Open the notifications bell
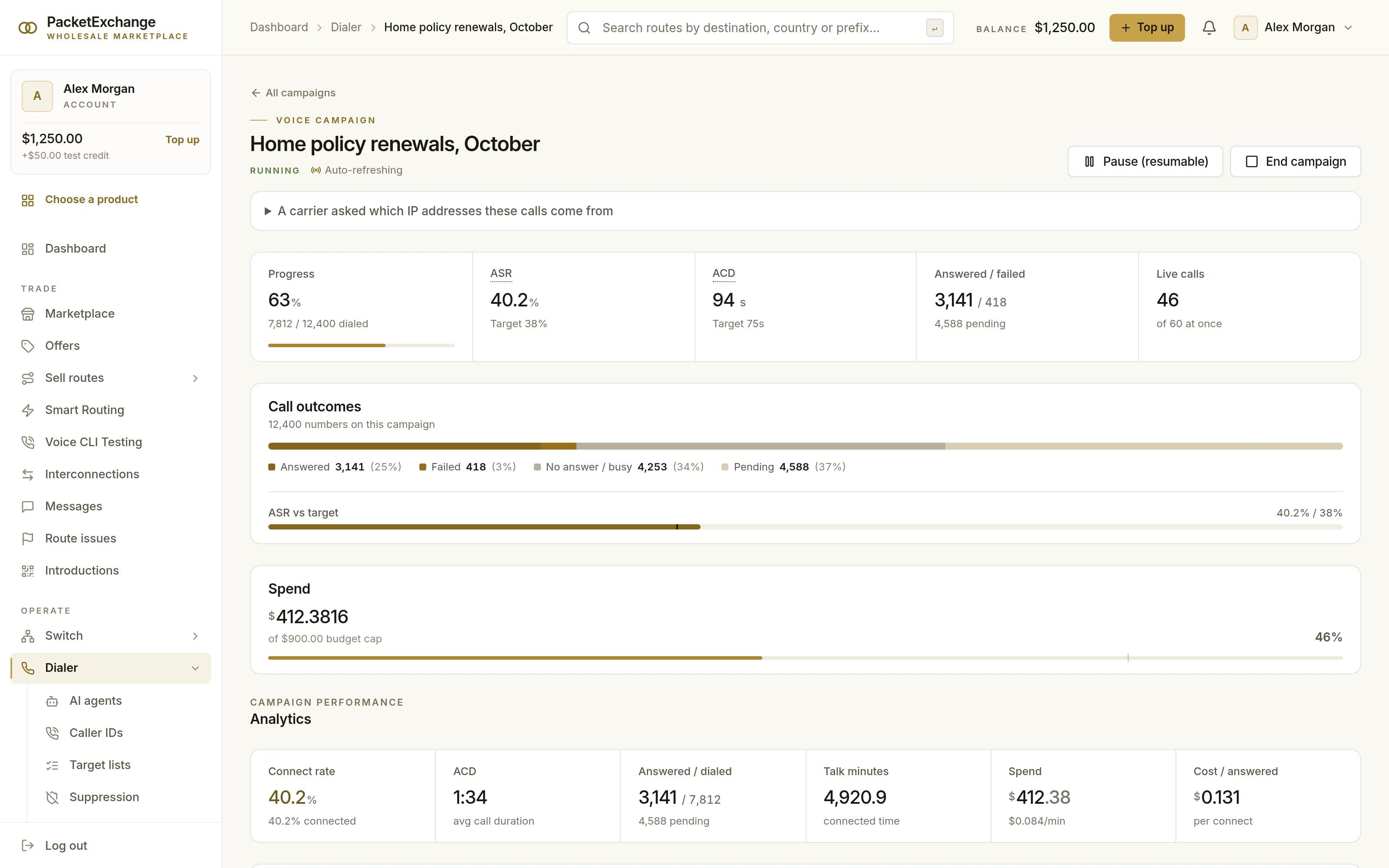Viewport: 1389px width, 868px height. [1209, 27]
